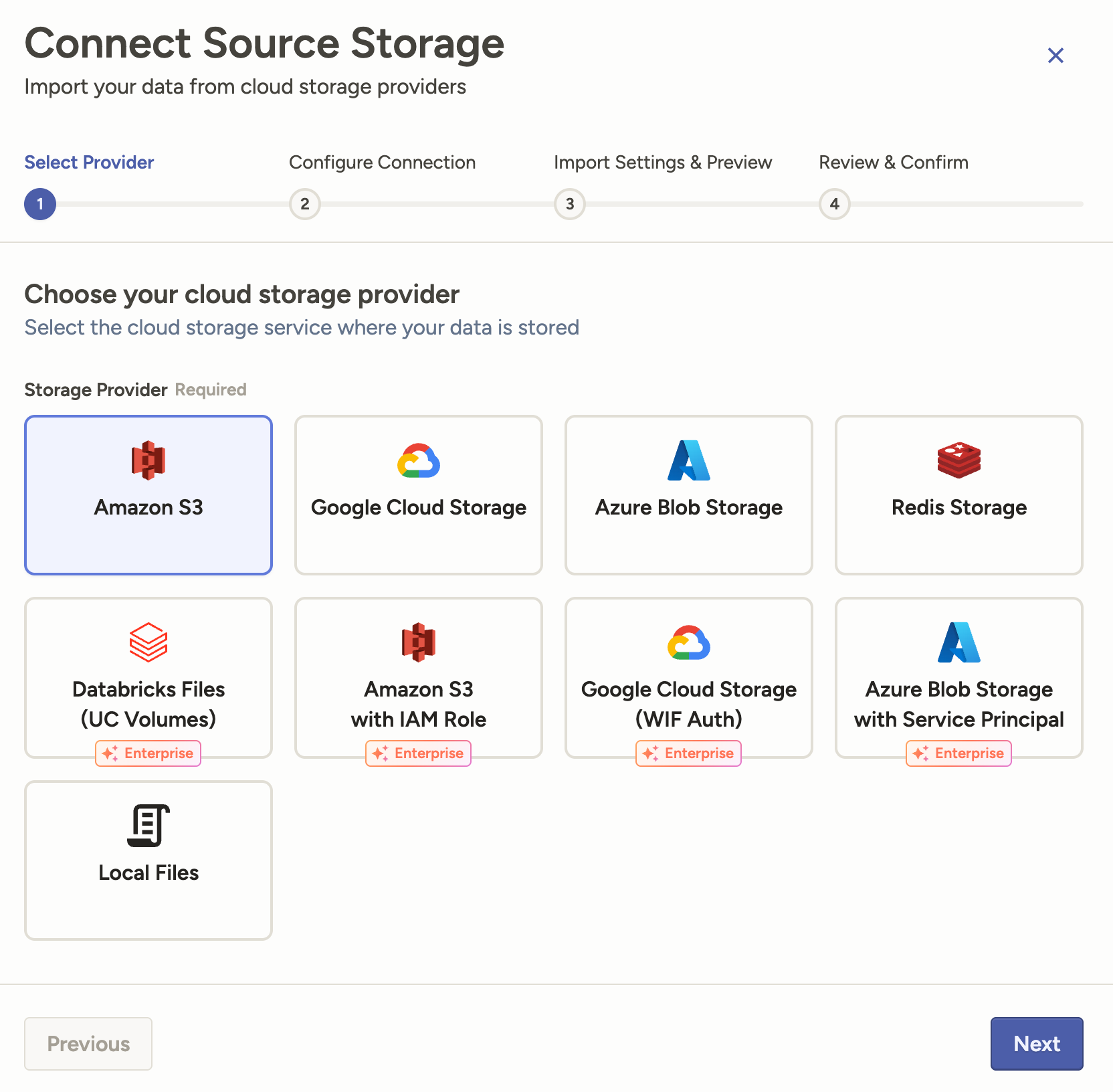Switch to Import Settings & Preview step
This screenshot has width=1113, height=1092.
click(663, 163)
